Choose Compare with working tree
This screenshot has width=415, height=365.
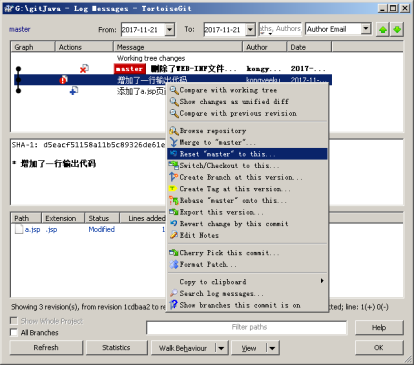[x=247, y=90]
